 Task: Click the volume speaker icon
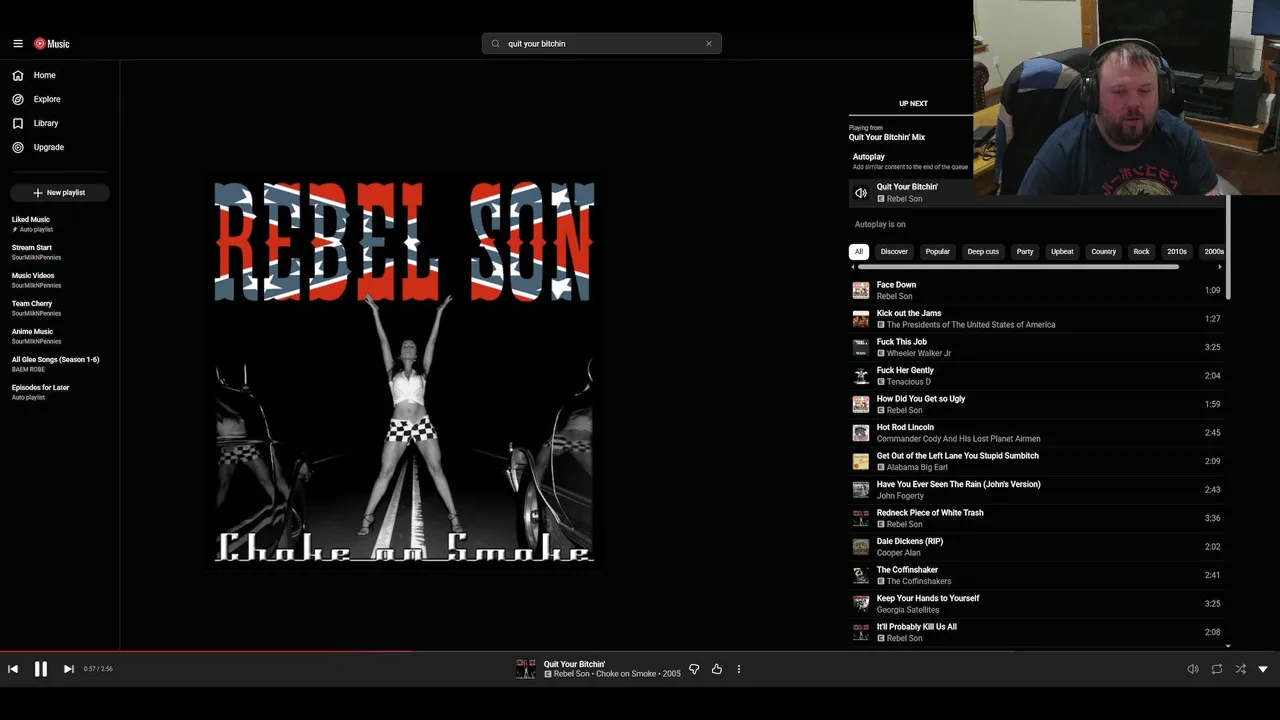click(1193, 669)
